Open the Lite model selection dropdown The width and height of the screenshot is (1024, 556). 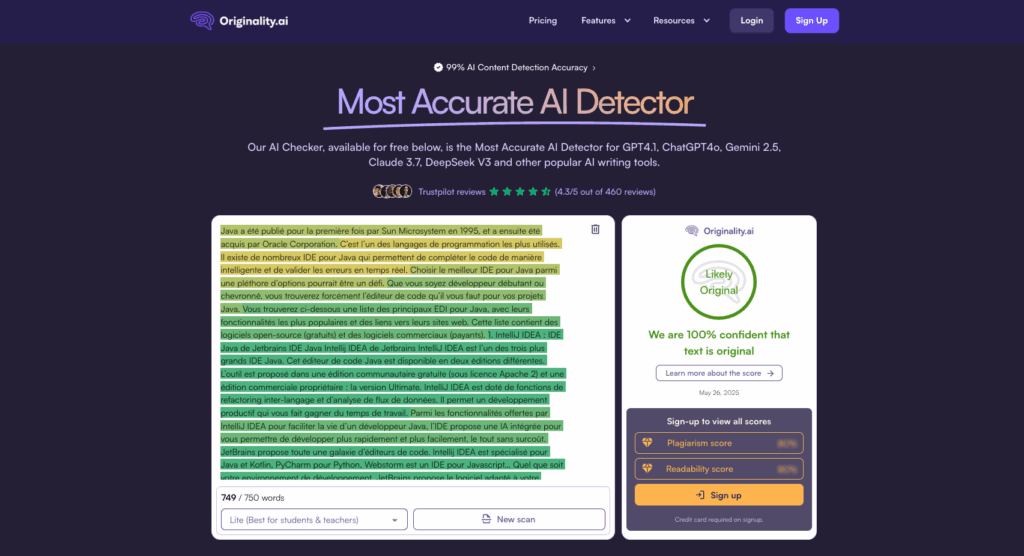(314, 519)
